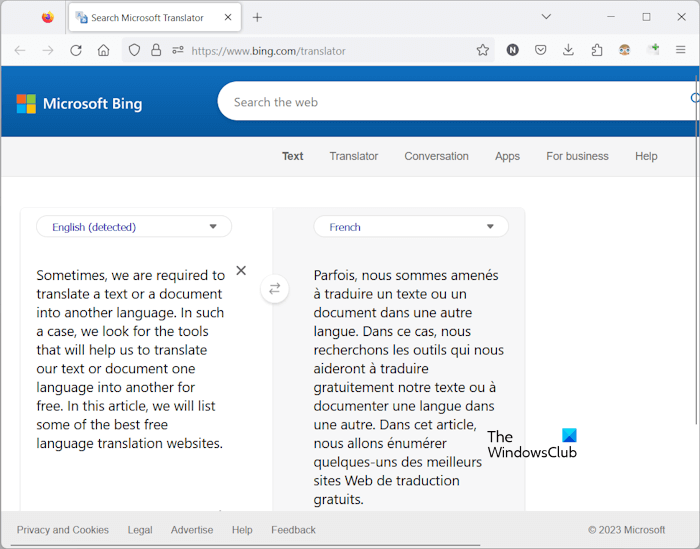
Task: Switch to Conversation tab
Action: 436,156
